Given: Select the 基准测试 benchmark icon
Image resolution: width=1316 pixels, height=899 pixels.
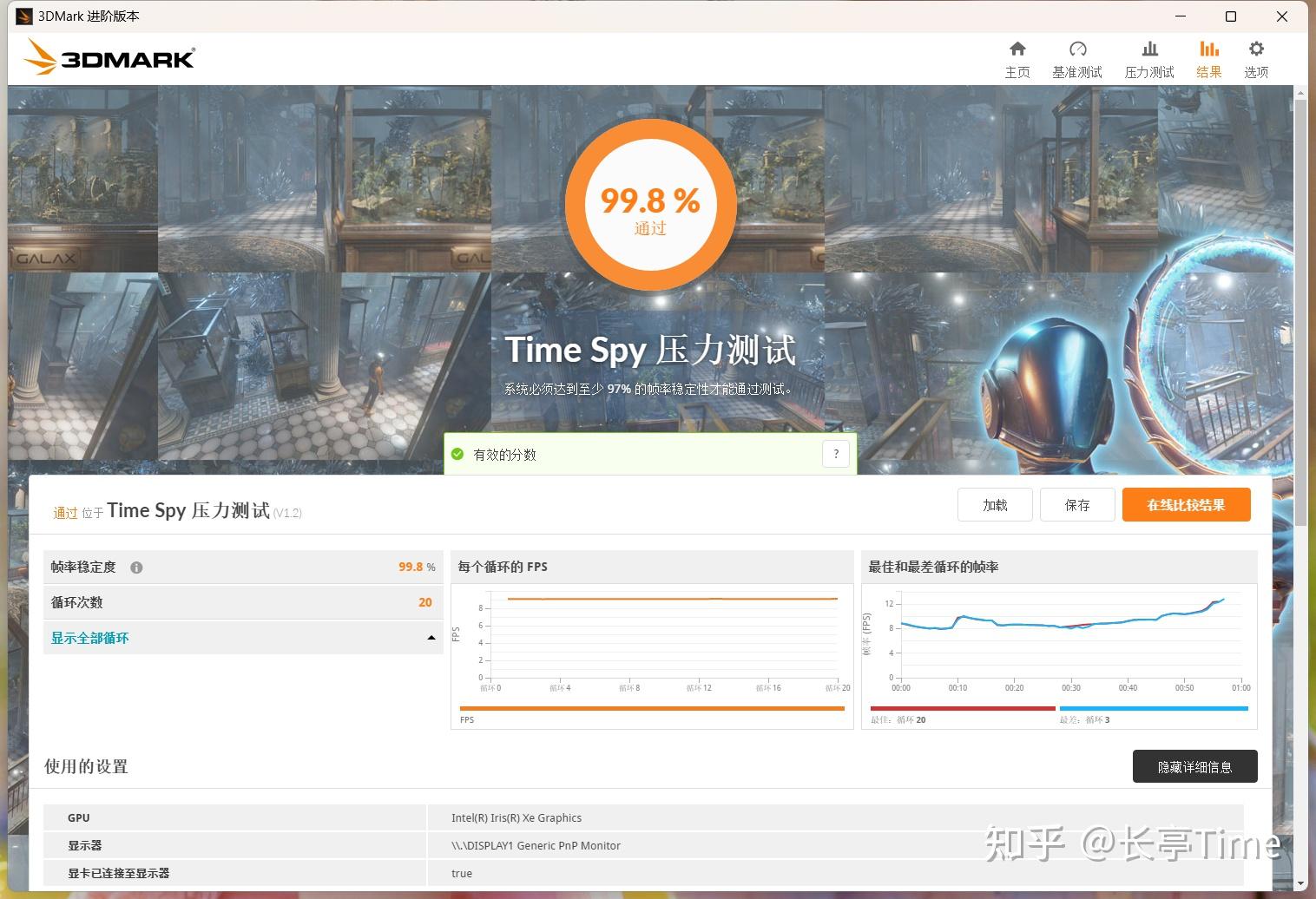Looking at the screenshot, I should 1077,57.
